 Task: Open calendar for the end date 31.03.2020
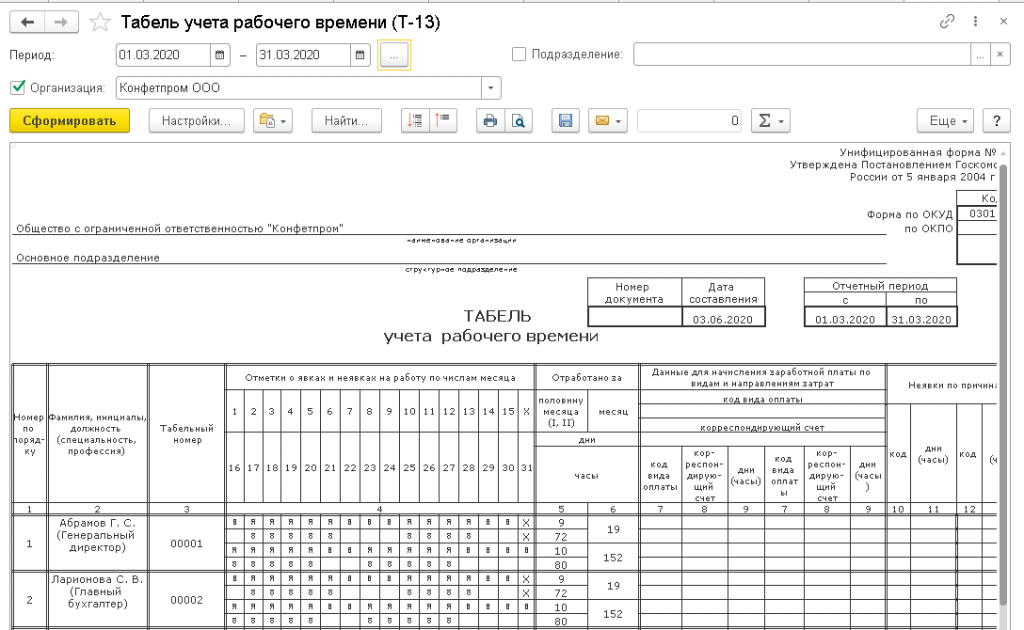pos(360,55)
